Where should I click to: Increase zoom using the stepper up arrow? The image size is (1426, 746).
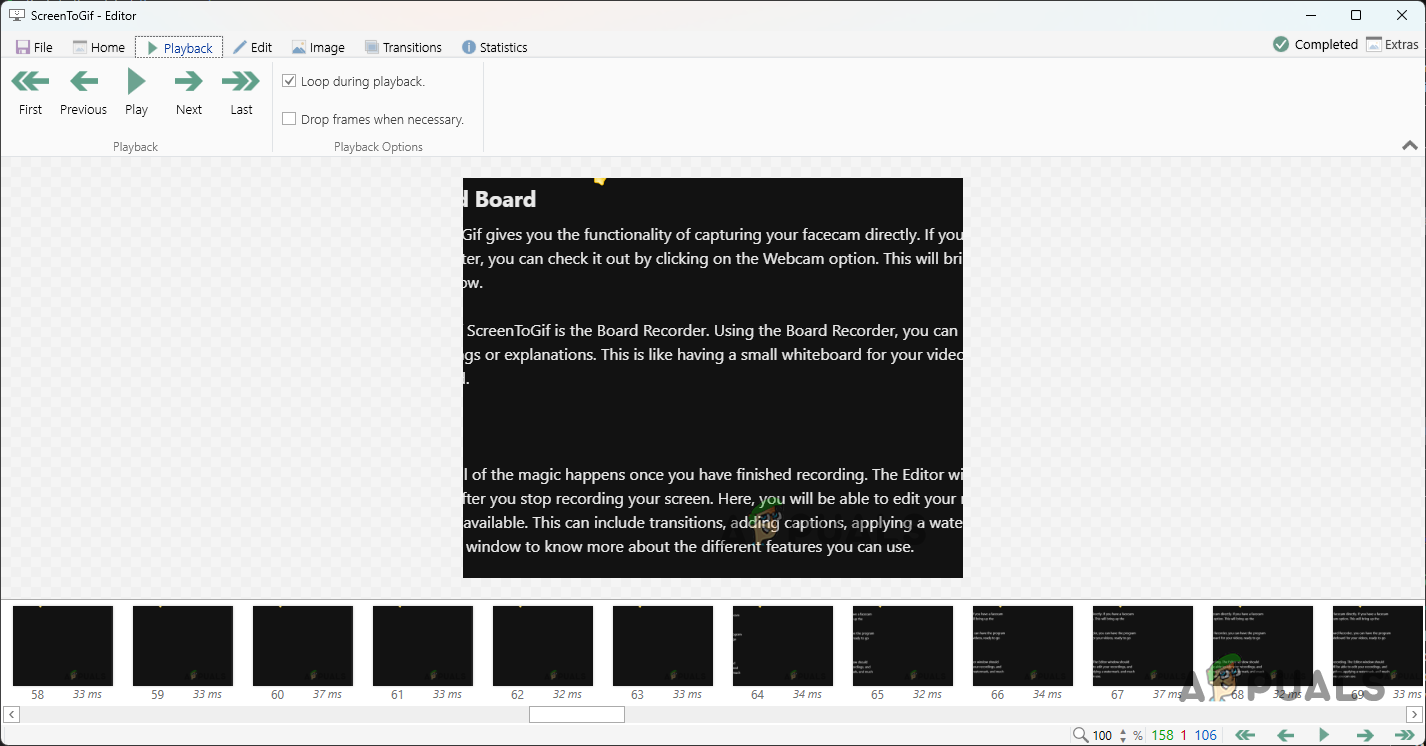click(x=1124, y=731)
